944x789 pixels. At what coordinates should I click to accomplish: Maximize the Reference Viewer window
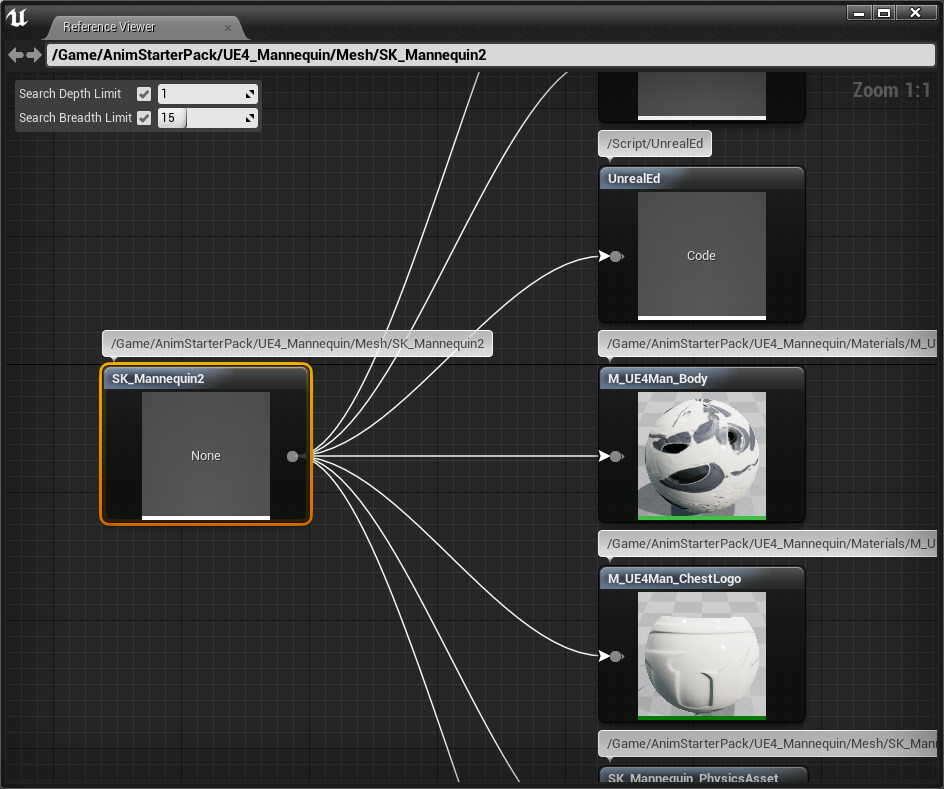[884, 13]
